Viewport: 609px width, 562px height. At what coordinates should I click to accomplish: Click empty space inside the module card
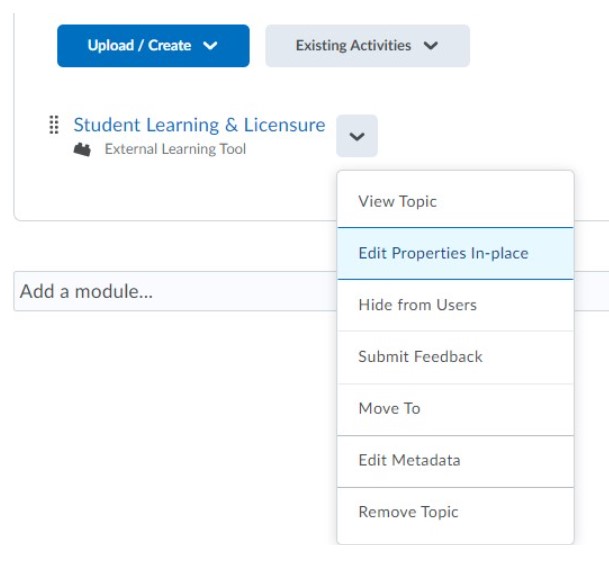coord(175,190)
